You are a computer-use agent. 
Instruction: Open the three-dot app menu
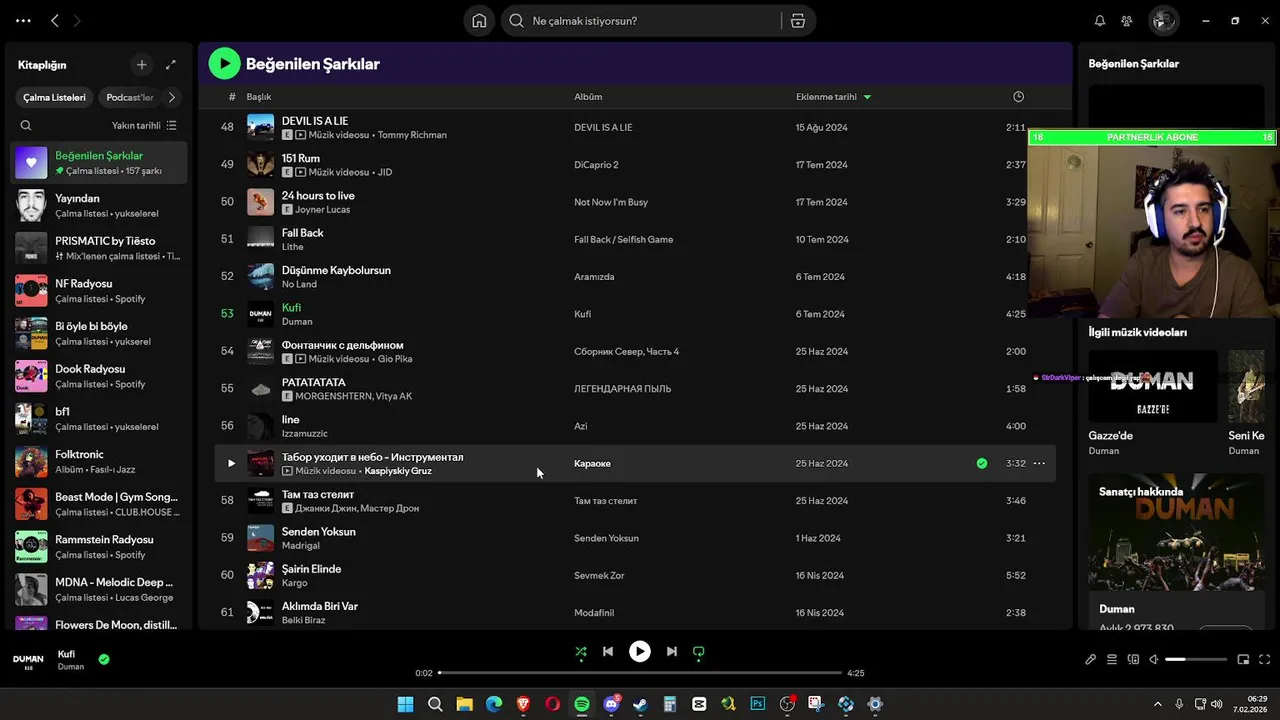(23, 21)
